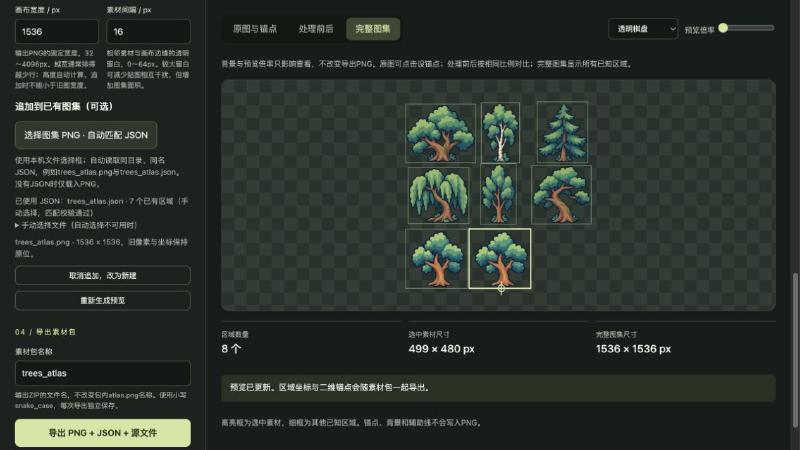Viewport: 800px width, 450px height.
Task: Select the leaning bonsai-style tree sprite
Action: (x=561, y=195)
